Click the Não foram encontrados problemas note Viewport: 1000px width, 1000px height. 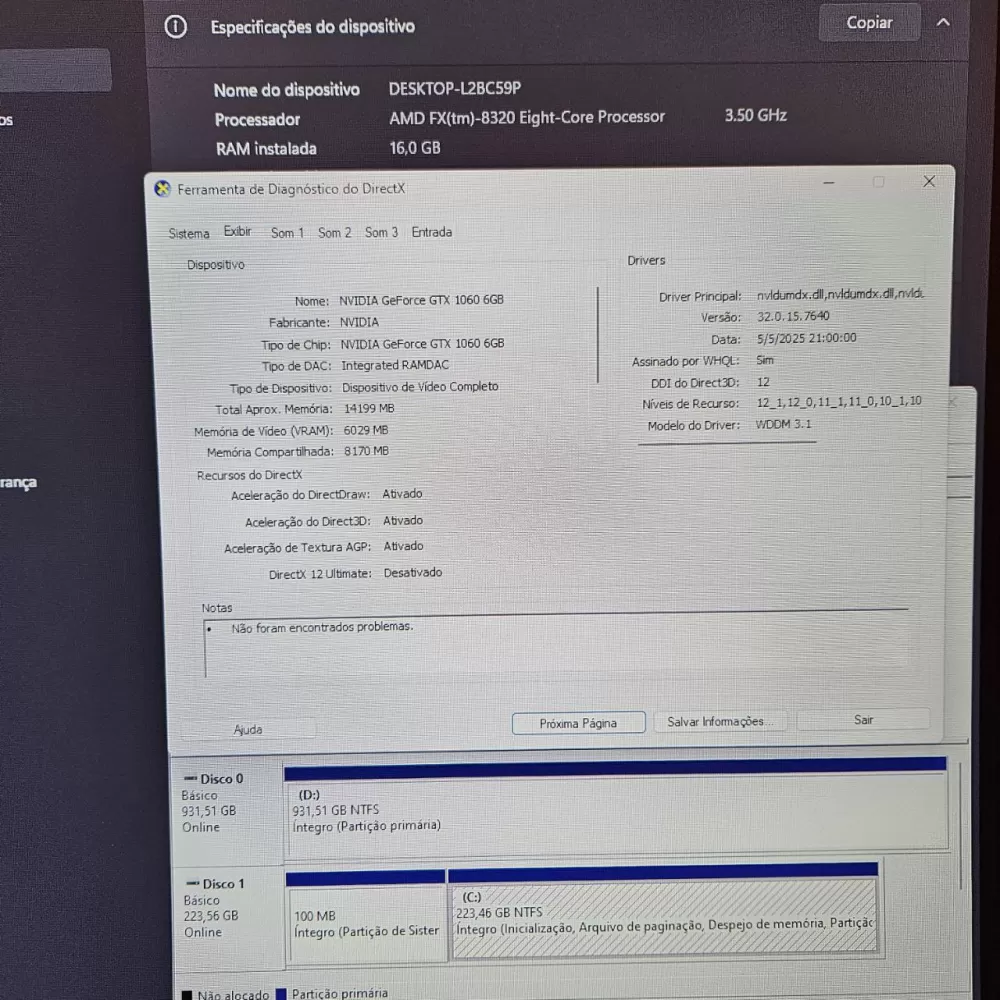click(322, 628)
